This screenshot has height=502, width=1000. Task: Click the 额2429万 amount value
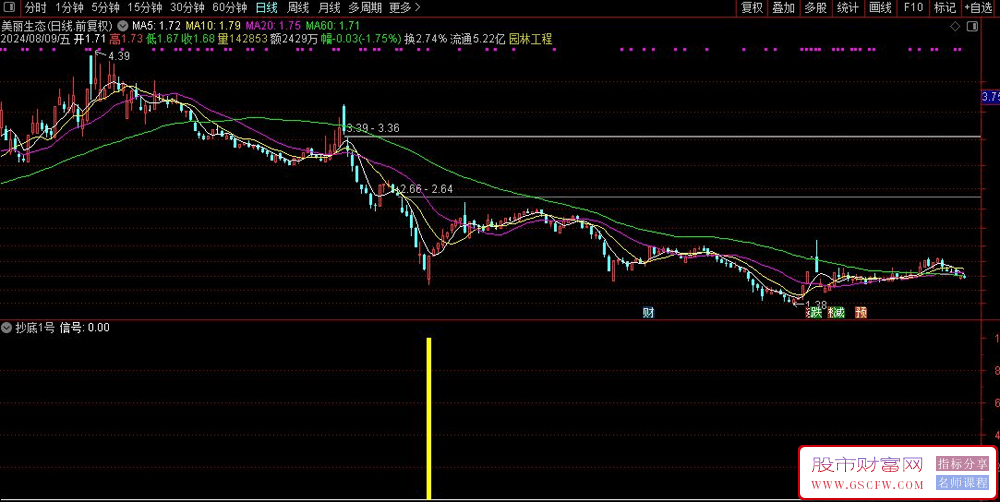[x=294, y=39]
